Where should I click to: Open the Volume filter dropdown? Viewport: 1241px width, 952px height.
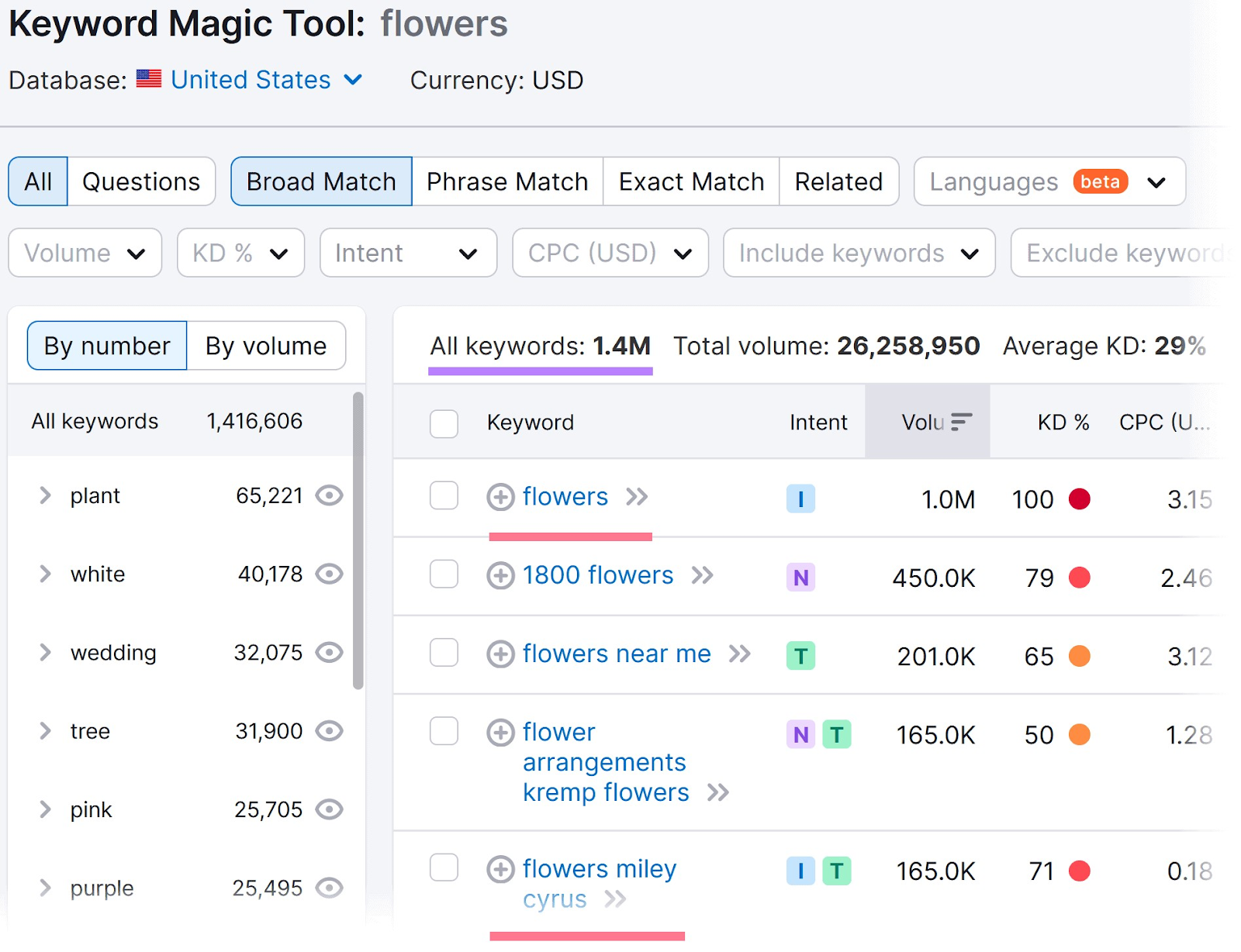[84, 253]
